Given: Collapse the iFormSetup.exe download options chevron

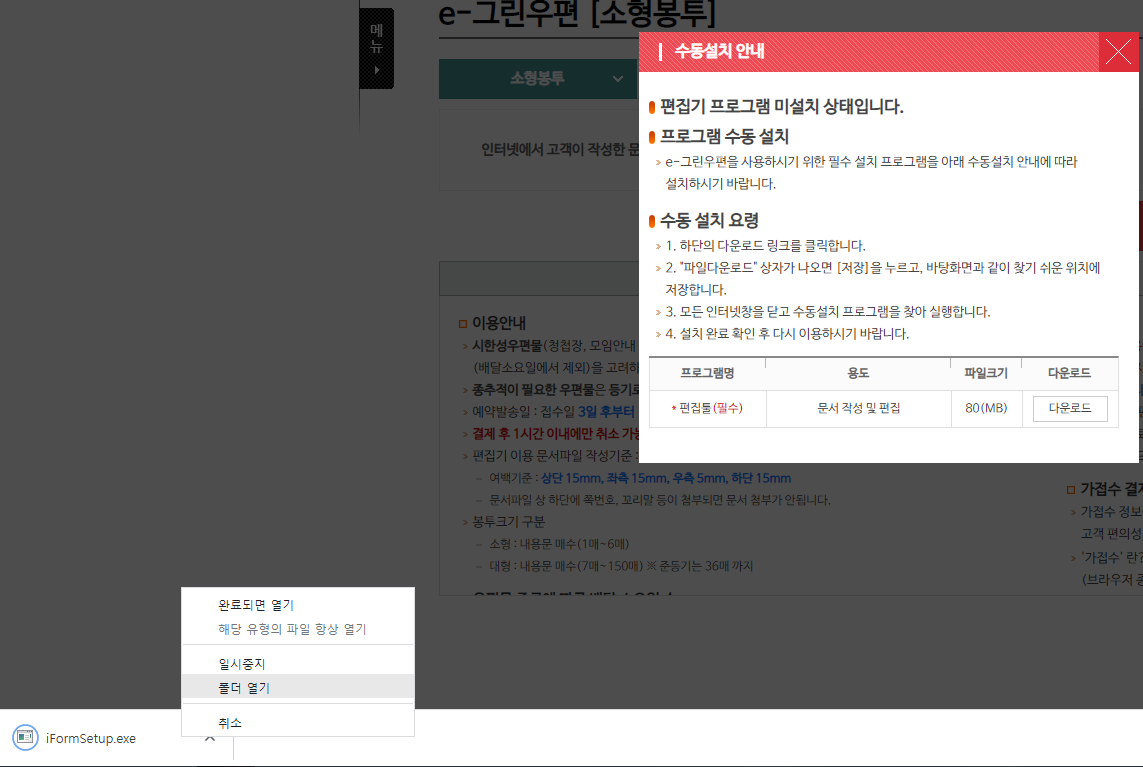Looking at the screenshot, I should pyautogui.click(x=210, y=739).
